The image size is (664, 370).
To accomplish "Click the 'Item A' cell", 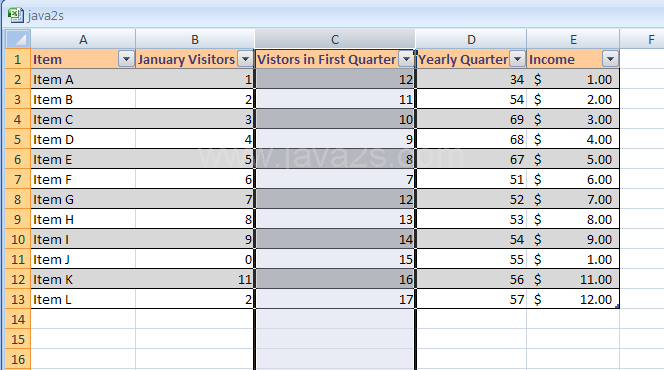I will point(83,79).
